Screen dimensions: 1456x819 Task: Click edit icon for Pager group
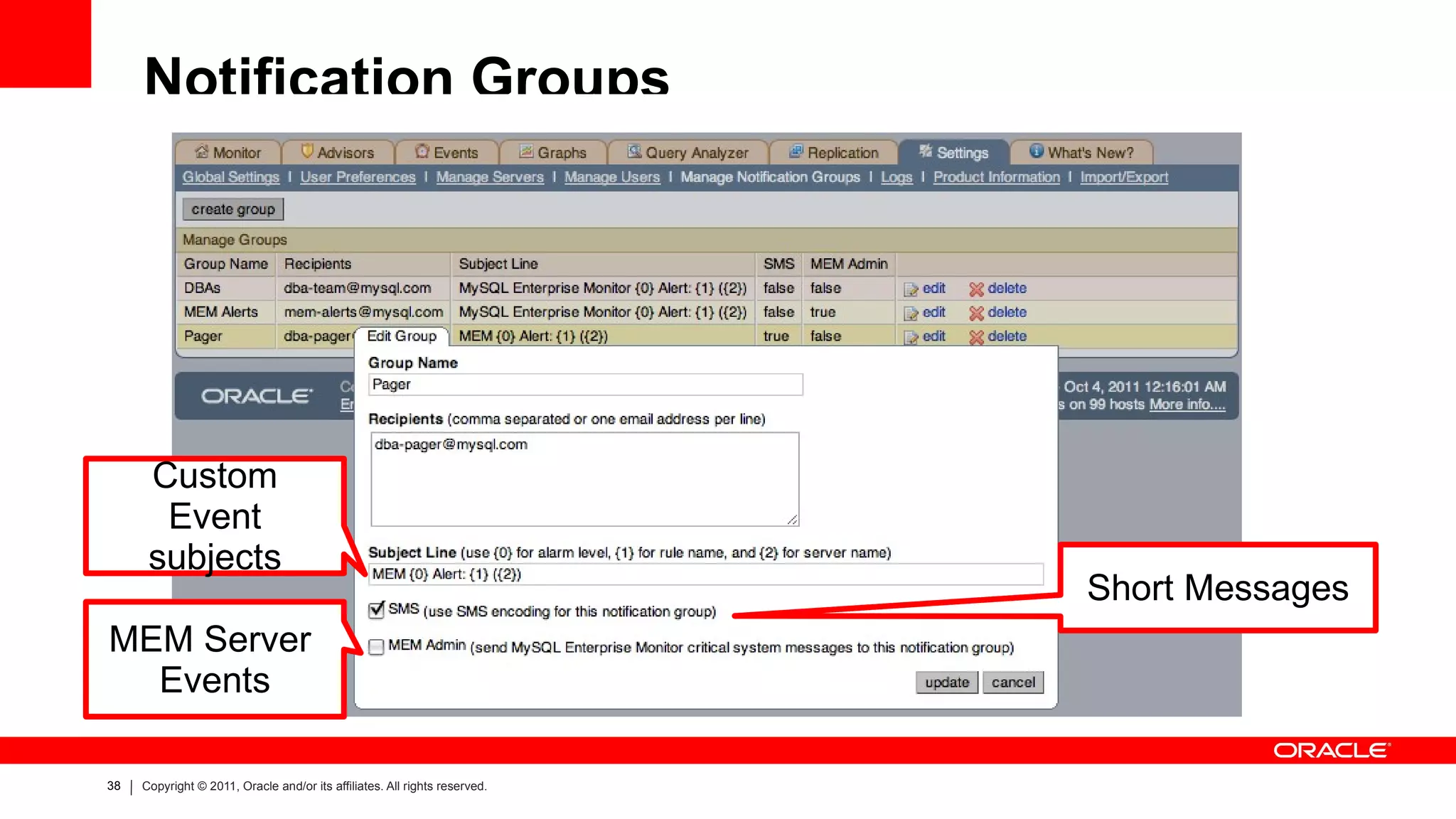pyautogui.click(x=911, y=338)
